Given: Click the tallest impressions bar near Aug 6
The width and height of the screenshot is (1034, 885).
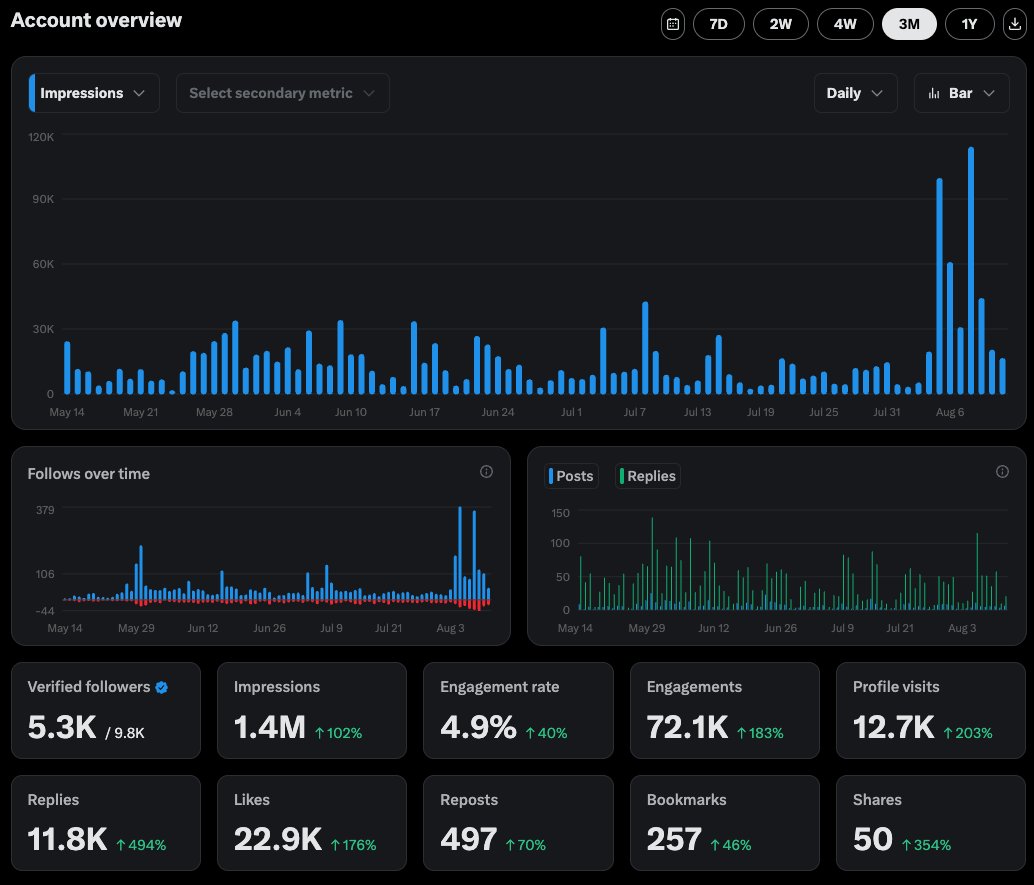Looking at the screenshot, I should click(x=971, y=271).
